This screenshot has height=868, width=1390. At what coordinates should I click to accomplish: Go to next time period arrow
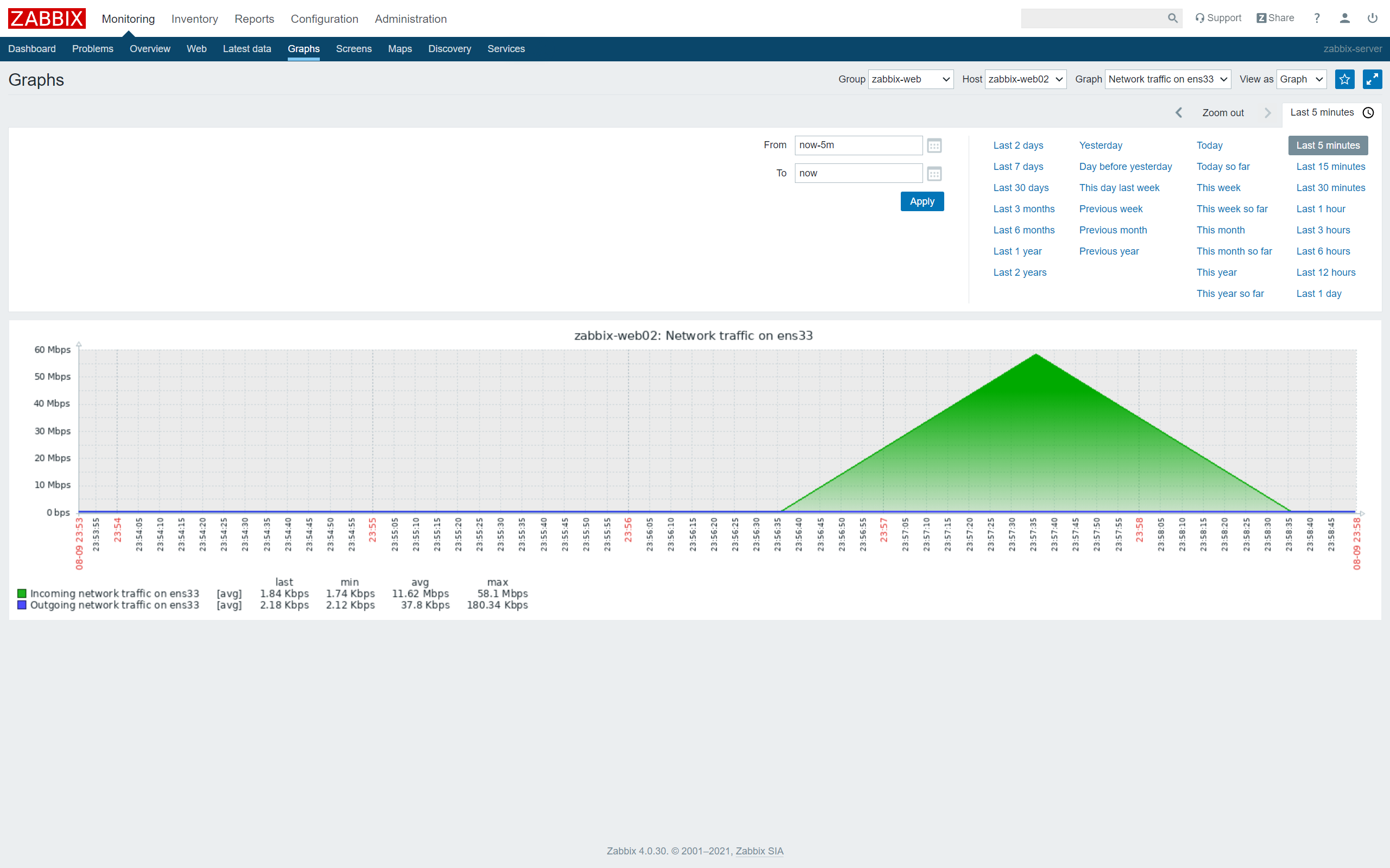point(1268,112)
